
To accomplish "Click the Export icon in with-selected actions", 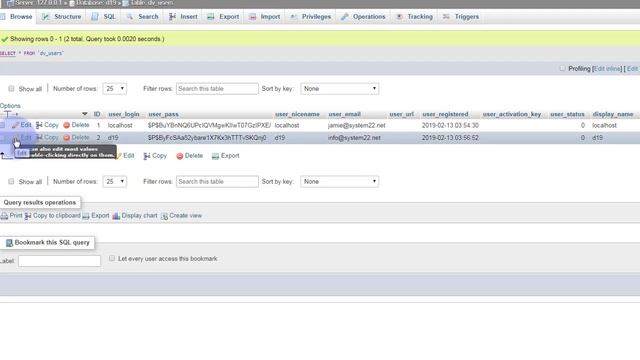I will pyautogui.click(x=215, y=156).
